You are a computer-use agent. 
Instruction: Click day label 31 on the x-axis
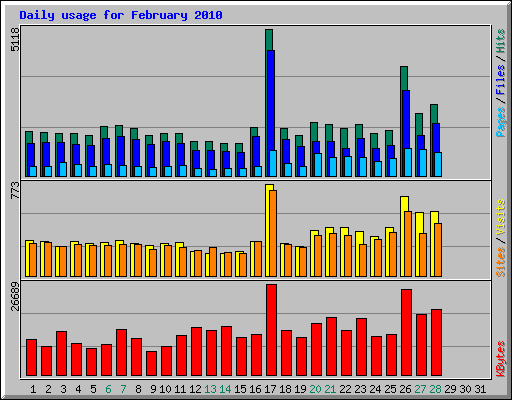click(x=480, y=389)
